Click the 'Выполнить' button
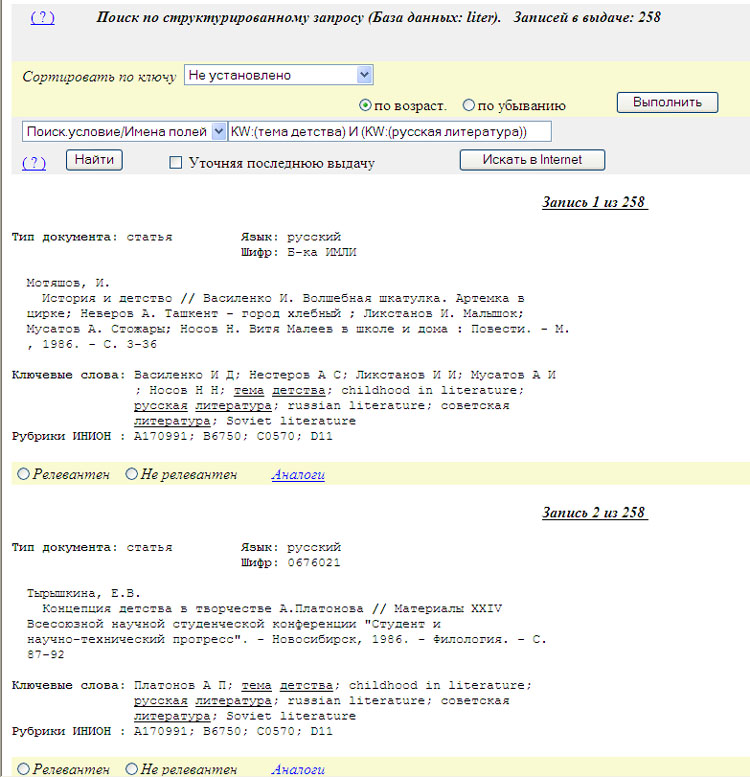 coord(667,102)
